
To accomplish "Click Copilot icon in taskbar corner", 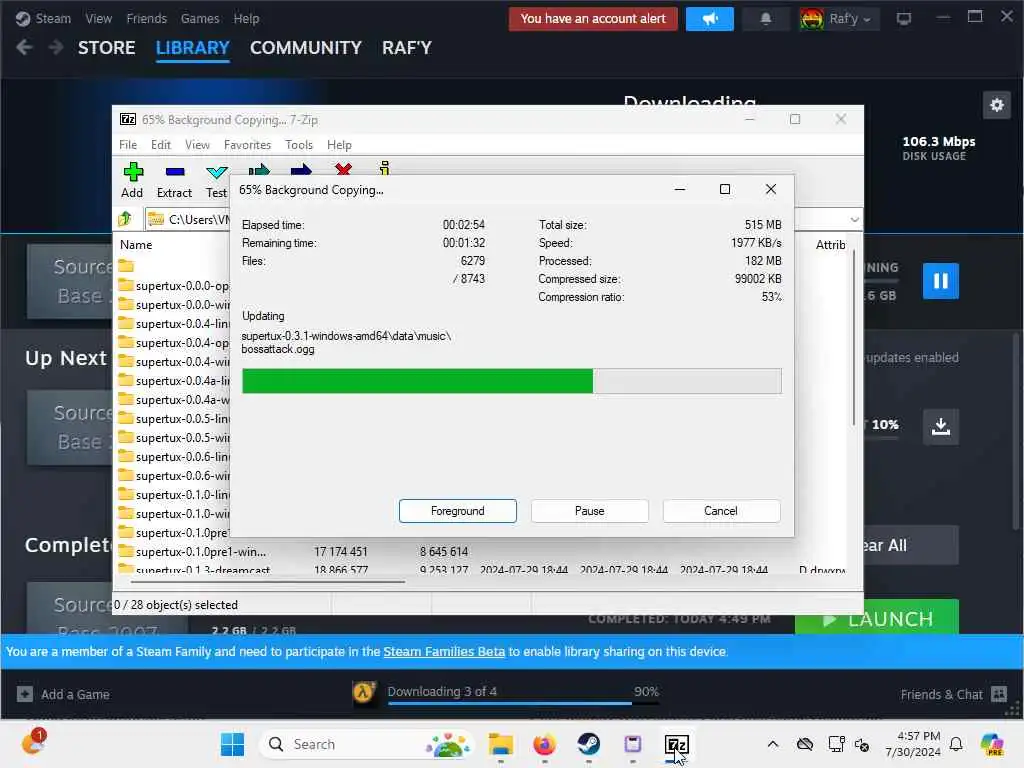I will pos(992,744).
